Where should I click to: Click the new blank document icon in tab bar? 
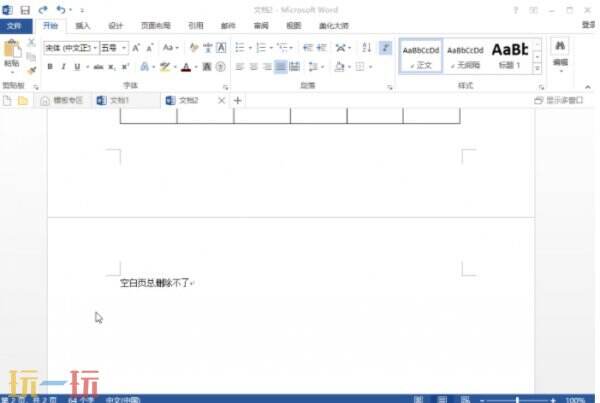point(7,101)
